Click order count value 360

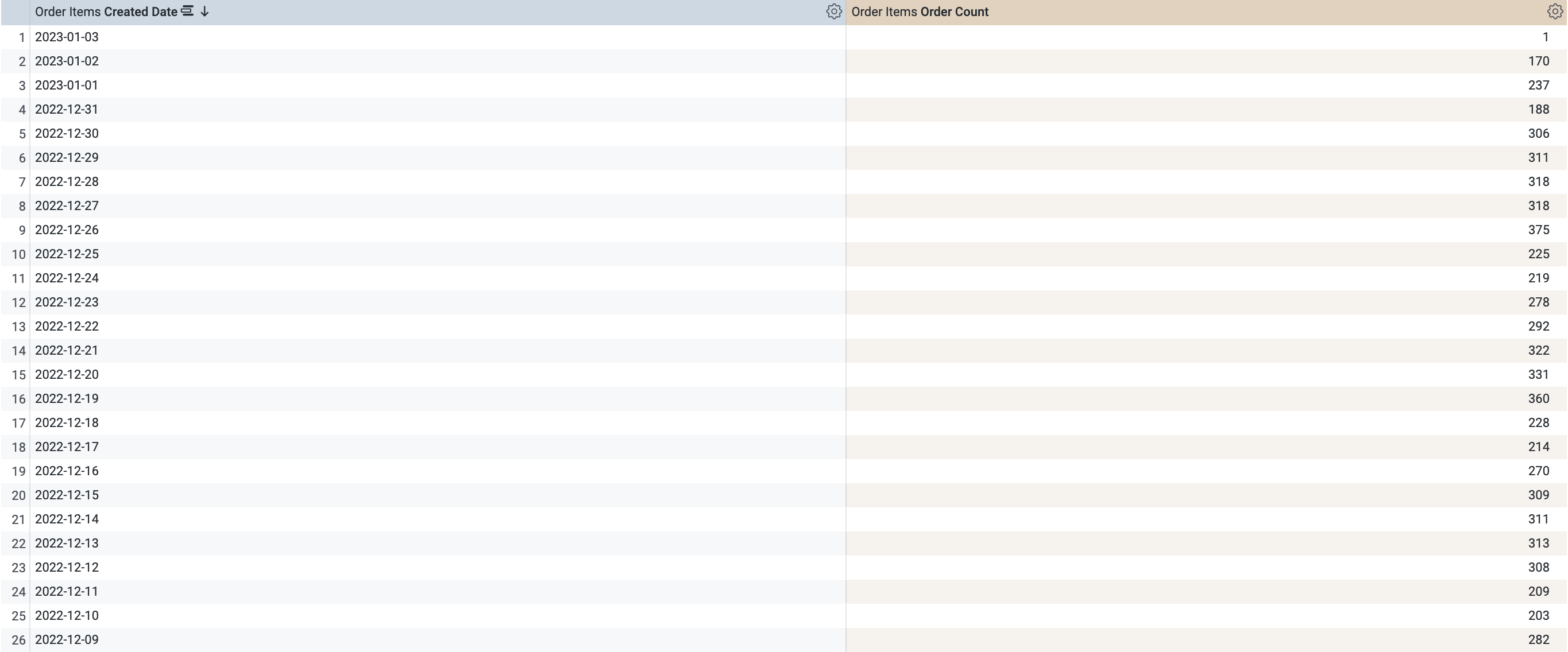pyautogui.click(x=1539, y=399)
